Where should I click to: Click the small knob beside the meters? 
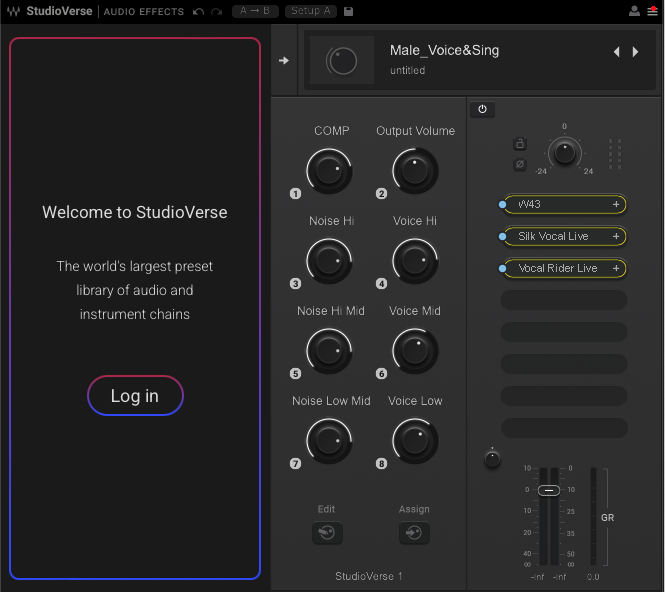pyautogui.click(x=492, y=459)
